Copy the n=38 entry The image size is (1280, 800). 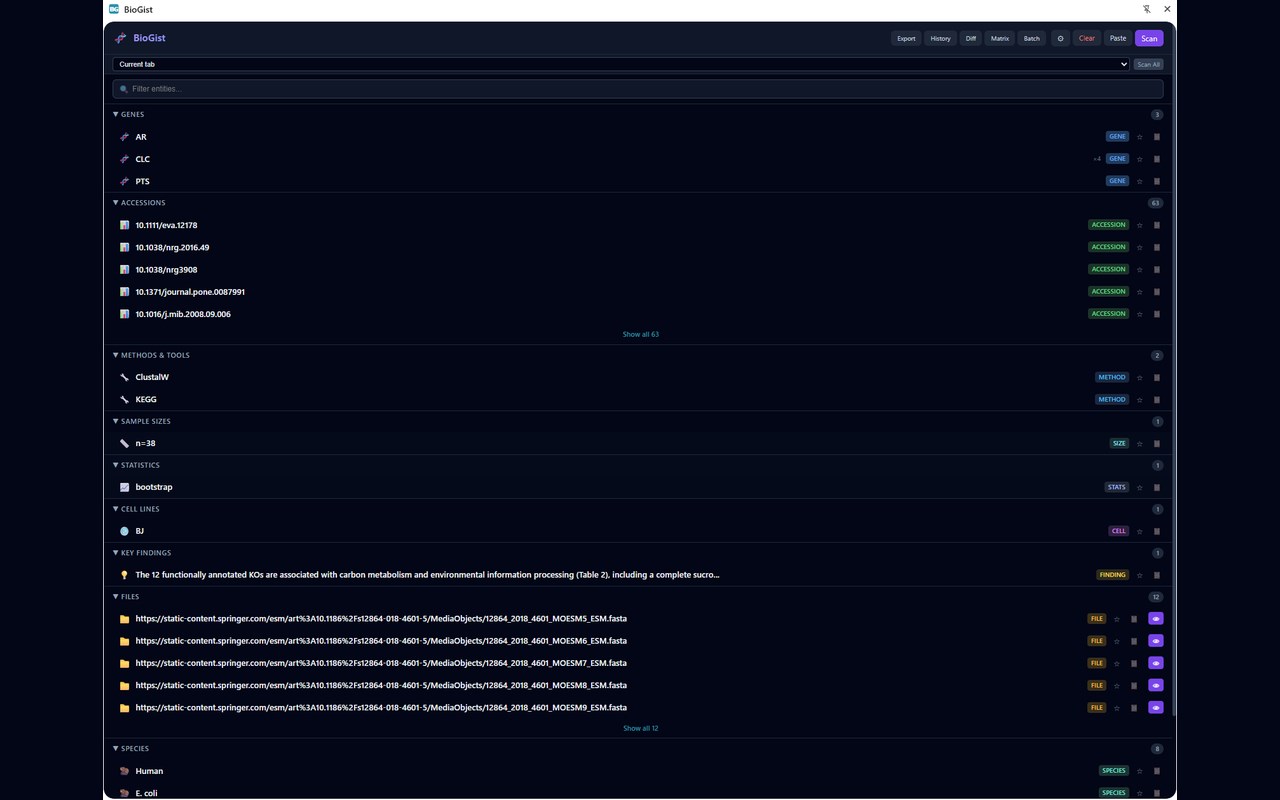click(1157, 443)
